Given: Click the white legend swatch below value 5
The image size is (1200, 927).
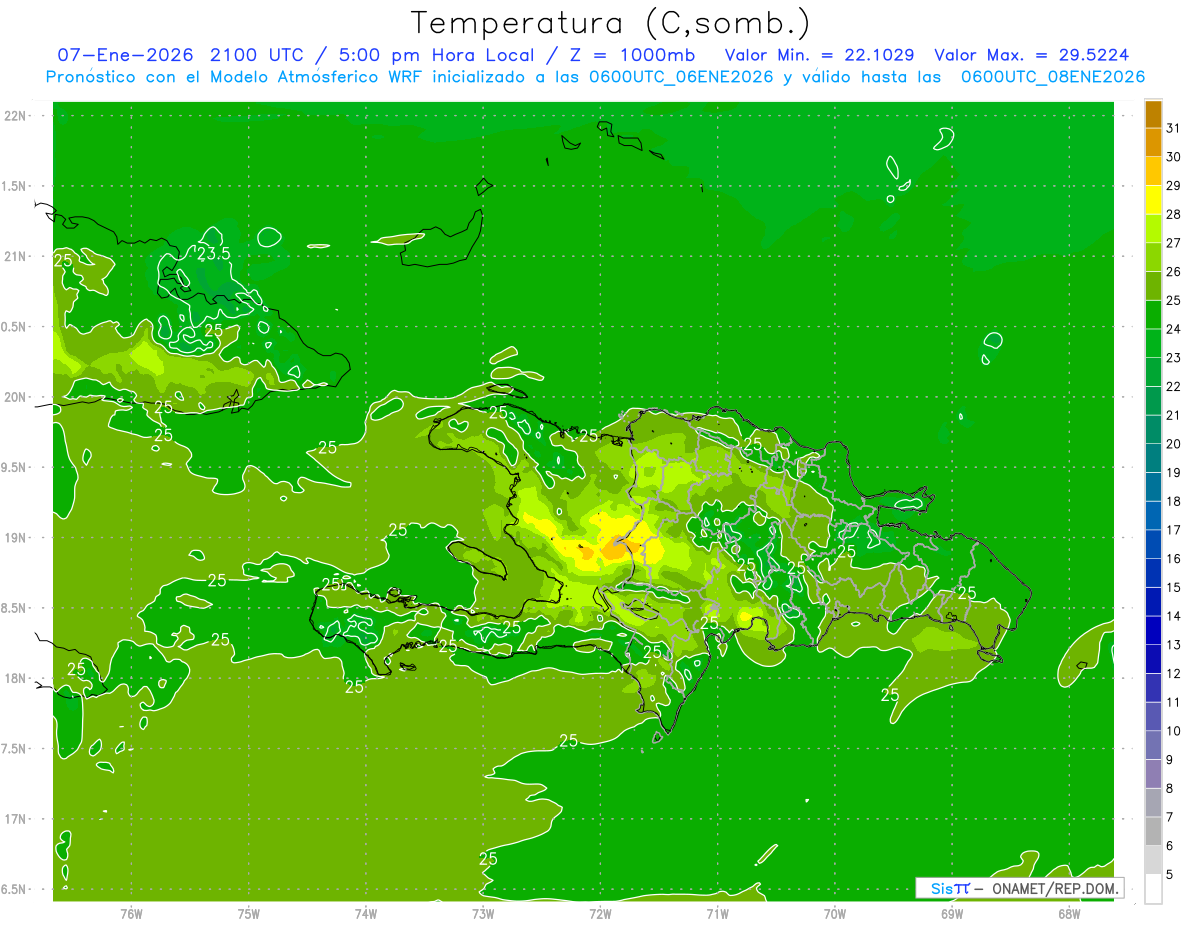Looking at the screenshot, I should (1153, 889).
